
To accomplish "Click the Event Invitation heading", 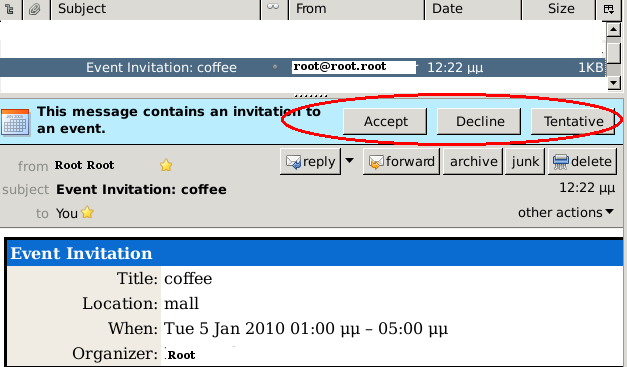I will pyautogui.click(x=81, y=253).
